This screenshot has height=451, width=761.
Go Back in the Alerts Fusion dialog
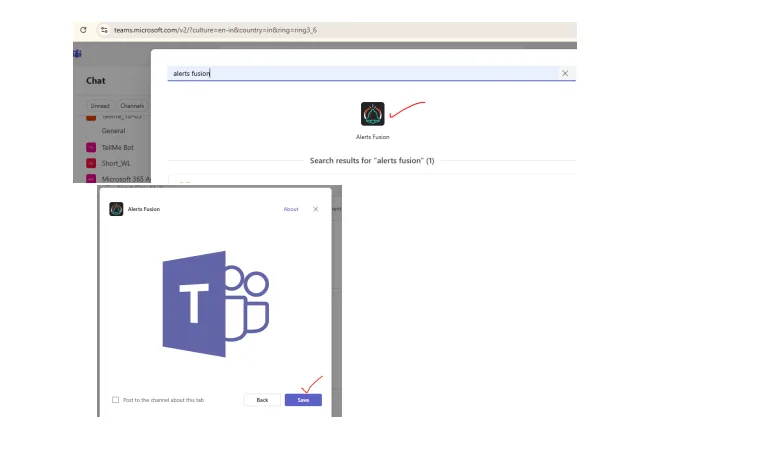(262, 400)
